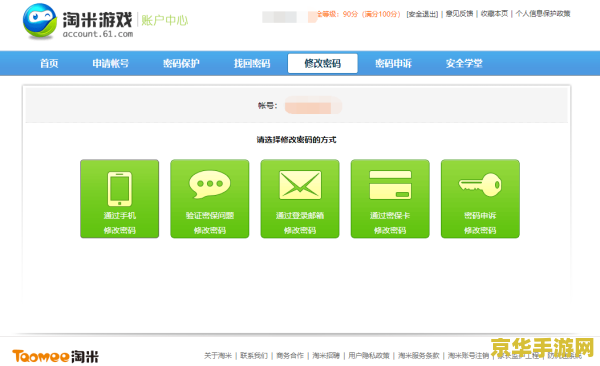Open the 安全学堂 tab

[x=464, y=63]
